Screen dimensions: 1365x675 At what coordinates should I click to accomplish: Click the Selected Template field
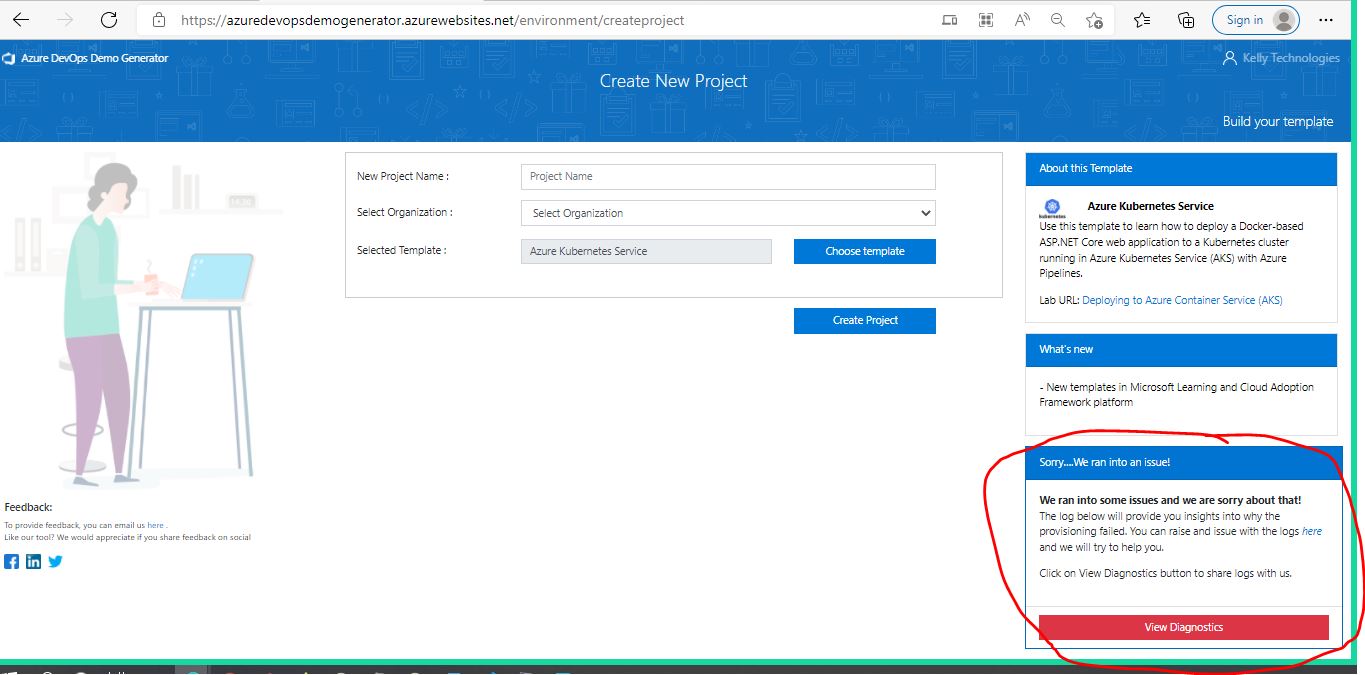point(646,251)
